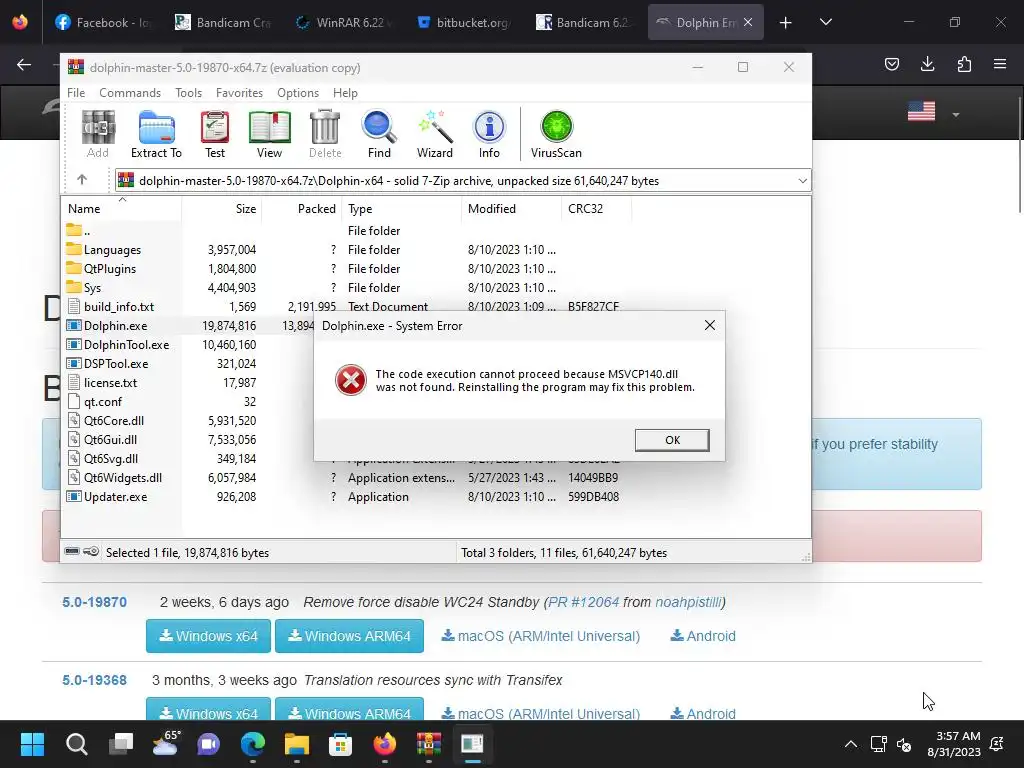1024x768 pixels.
Task: Click the Extract To toolbar icon
Action: pyautogui.click(x=156, y=134)
